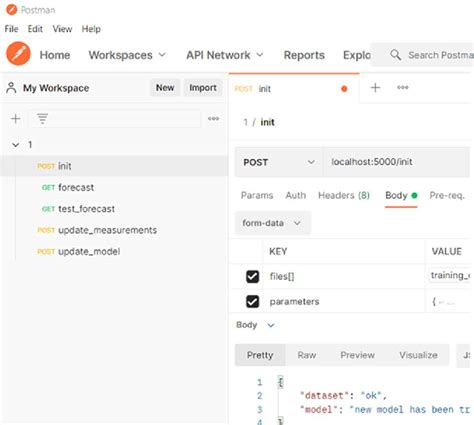Click Postman title bar app icon

coord(12,10)
